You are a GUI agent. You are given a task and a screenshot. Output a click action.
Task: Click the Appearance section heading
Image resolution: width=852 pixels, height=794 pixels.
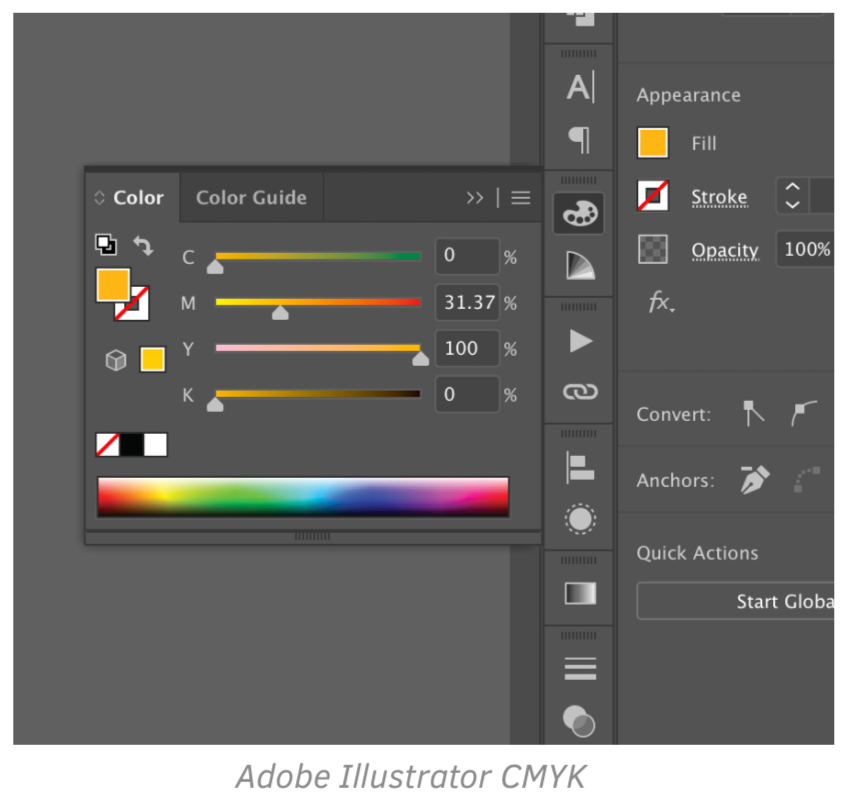pos(688,95)
